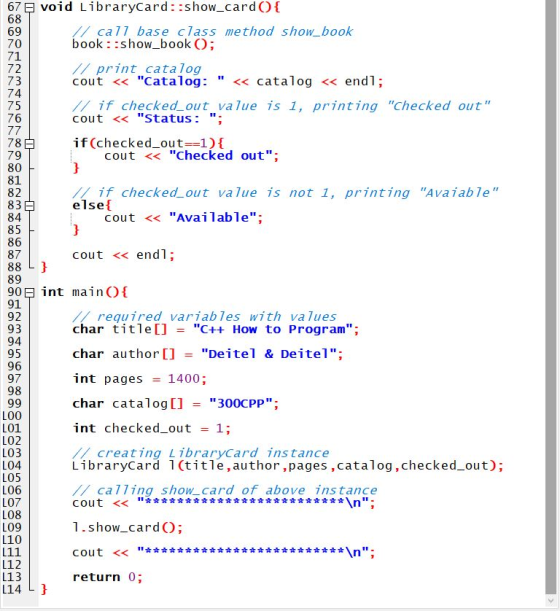Click the '// print catalog' comment

[137, 69]
